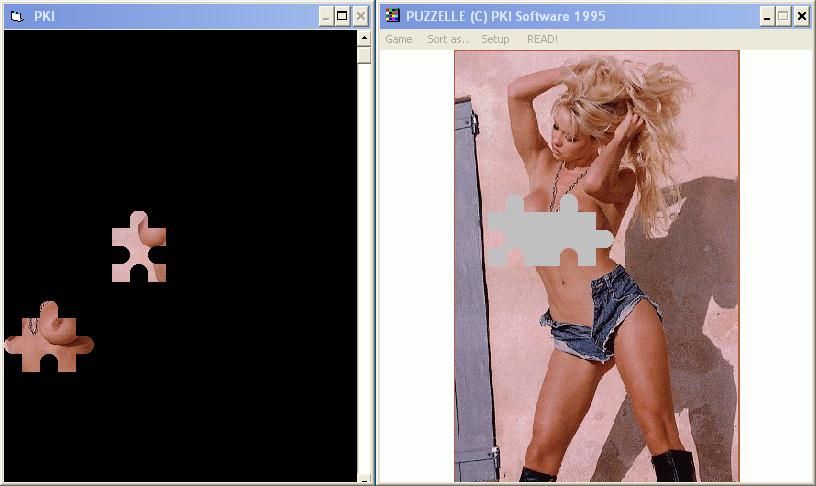Select the lower-left puzzle piece in PKI window
The image size is (816, 486).
[x=49, y=337]
